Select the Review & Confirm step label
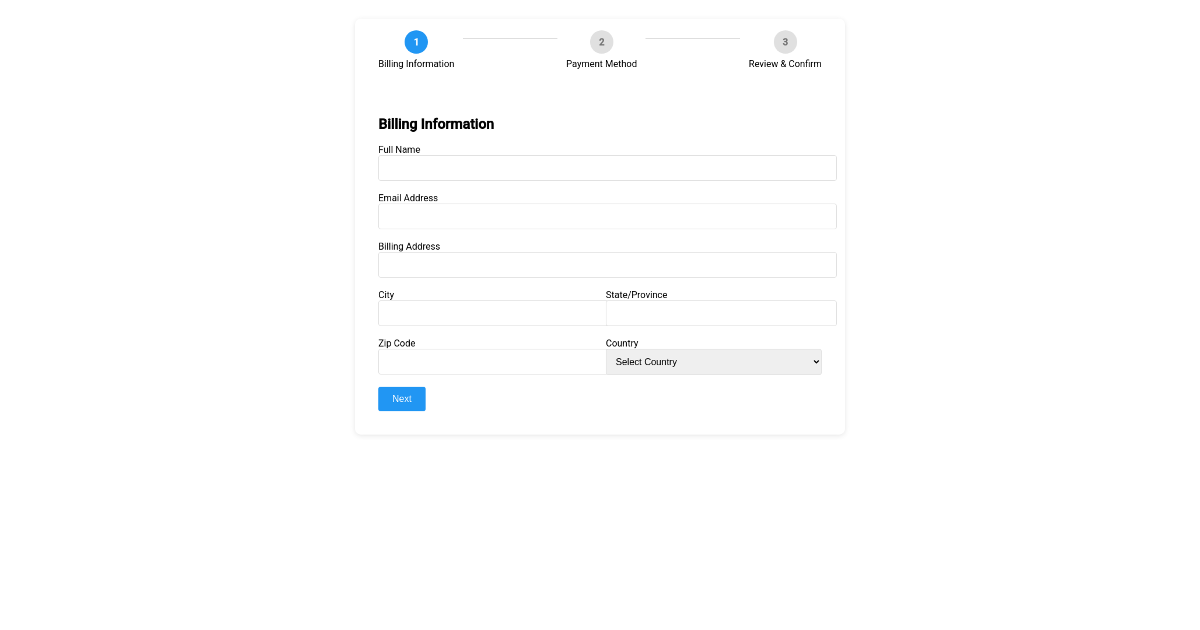This screenshot has width=1200, height=630. click(x=785, y=64)
